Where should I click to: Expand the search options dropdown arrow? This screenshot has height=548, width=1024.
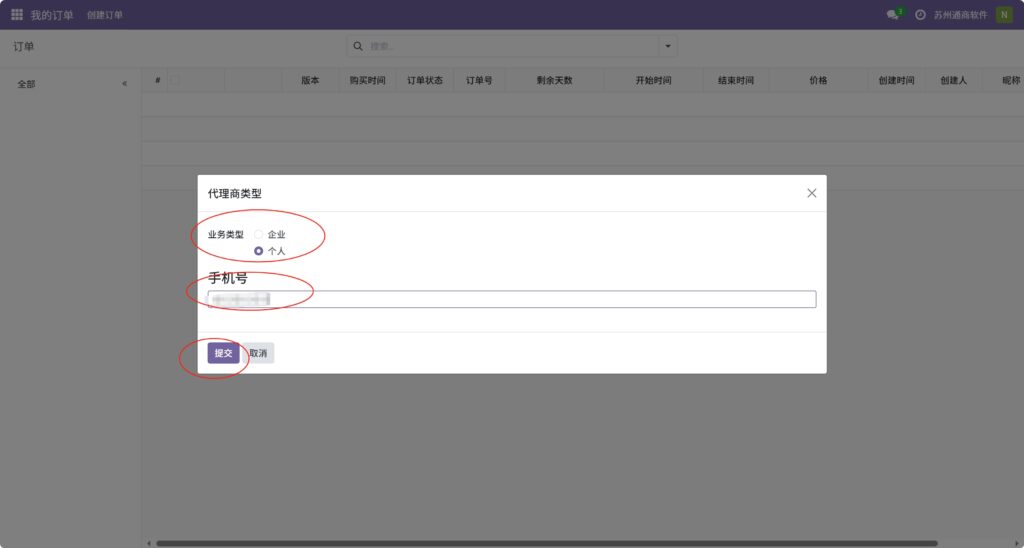tap(668, 46)
